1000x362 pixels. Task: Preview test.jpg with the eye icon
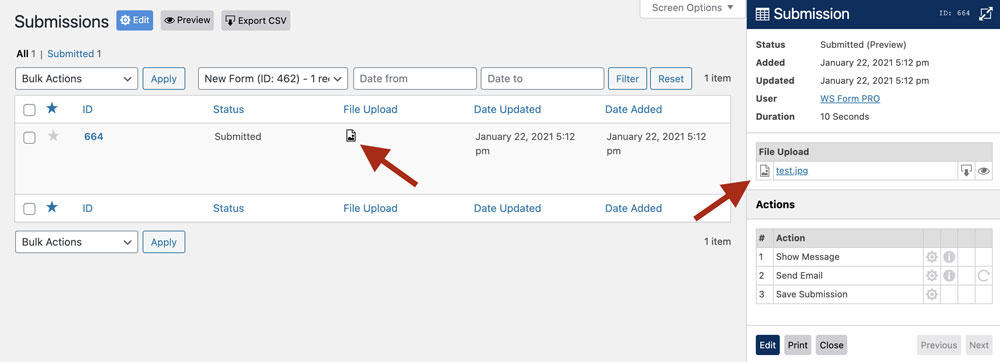[984, 171]
